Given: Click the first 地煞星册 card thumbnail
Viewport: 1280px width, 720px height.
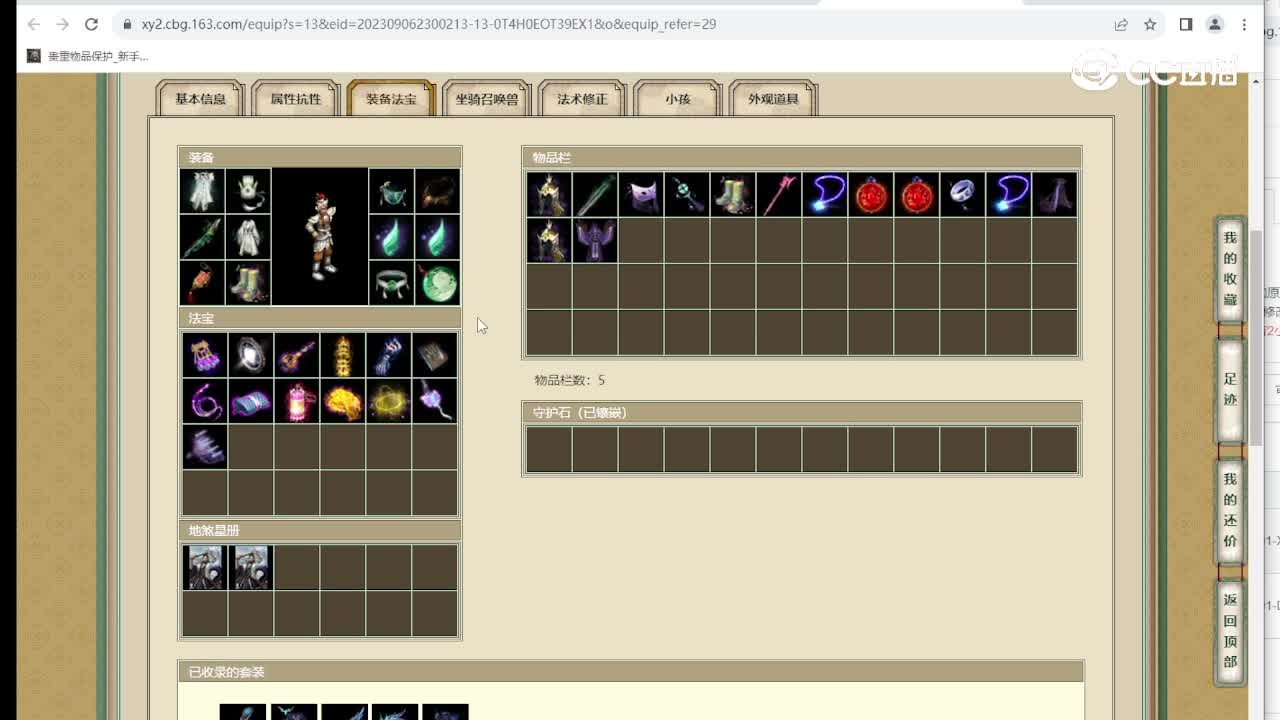Looking at the screenshot, I should pos(205,567).
